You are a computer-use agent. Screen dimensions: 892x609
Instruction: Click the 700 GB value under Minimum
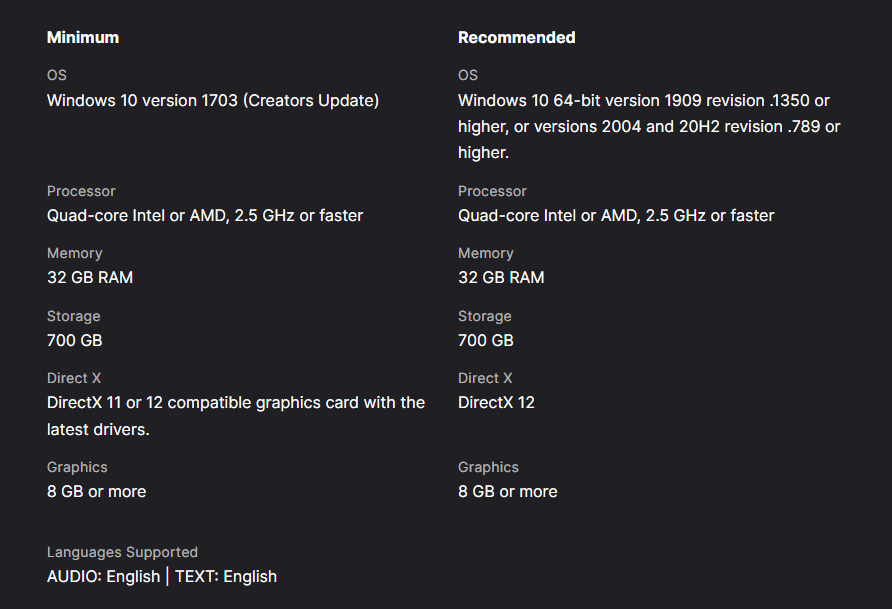click(x=75, y=340)
